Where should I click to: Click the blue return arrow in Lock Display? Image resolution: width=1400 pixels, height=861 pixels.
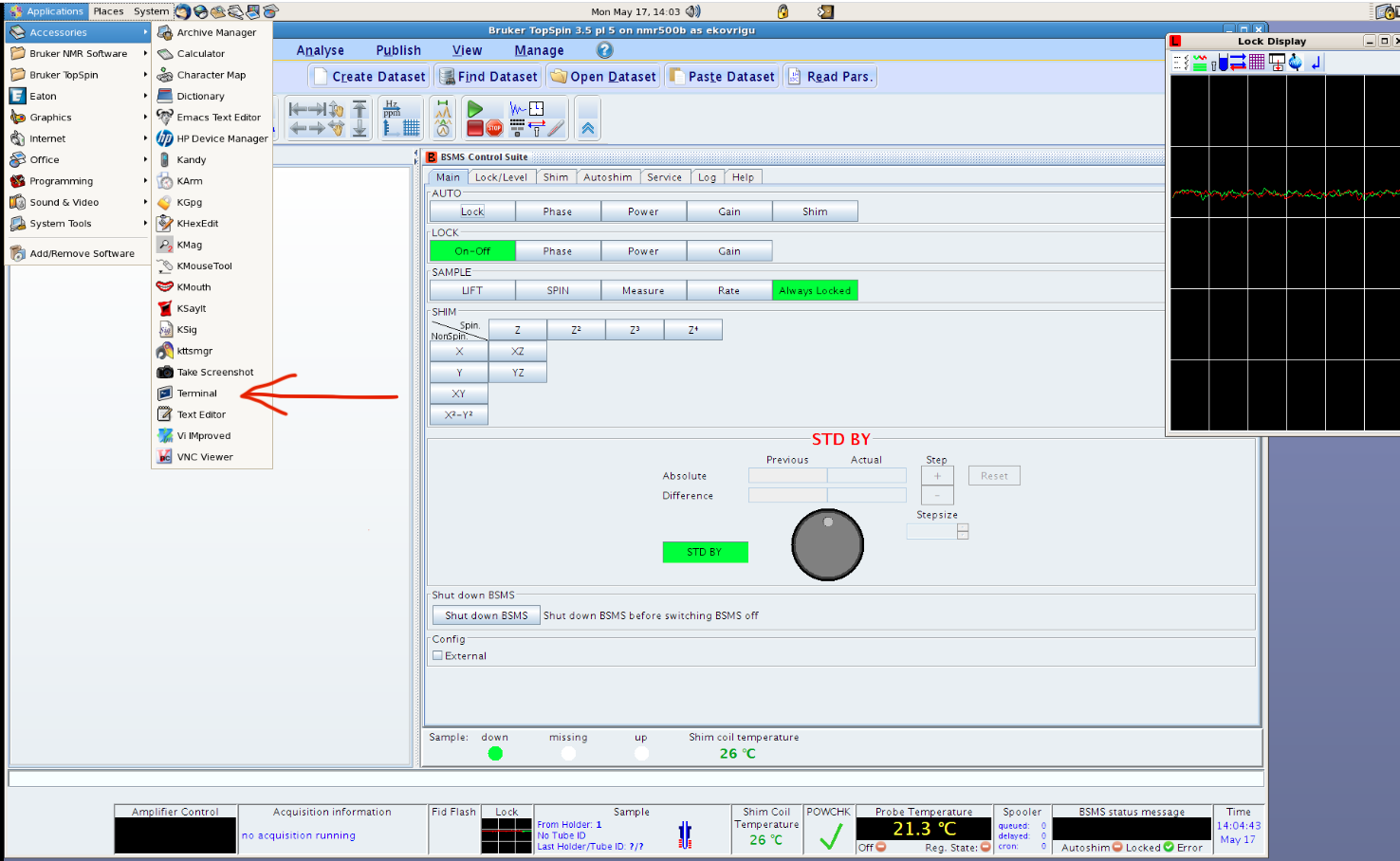click(x=1317, y=62)
